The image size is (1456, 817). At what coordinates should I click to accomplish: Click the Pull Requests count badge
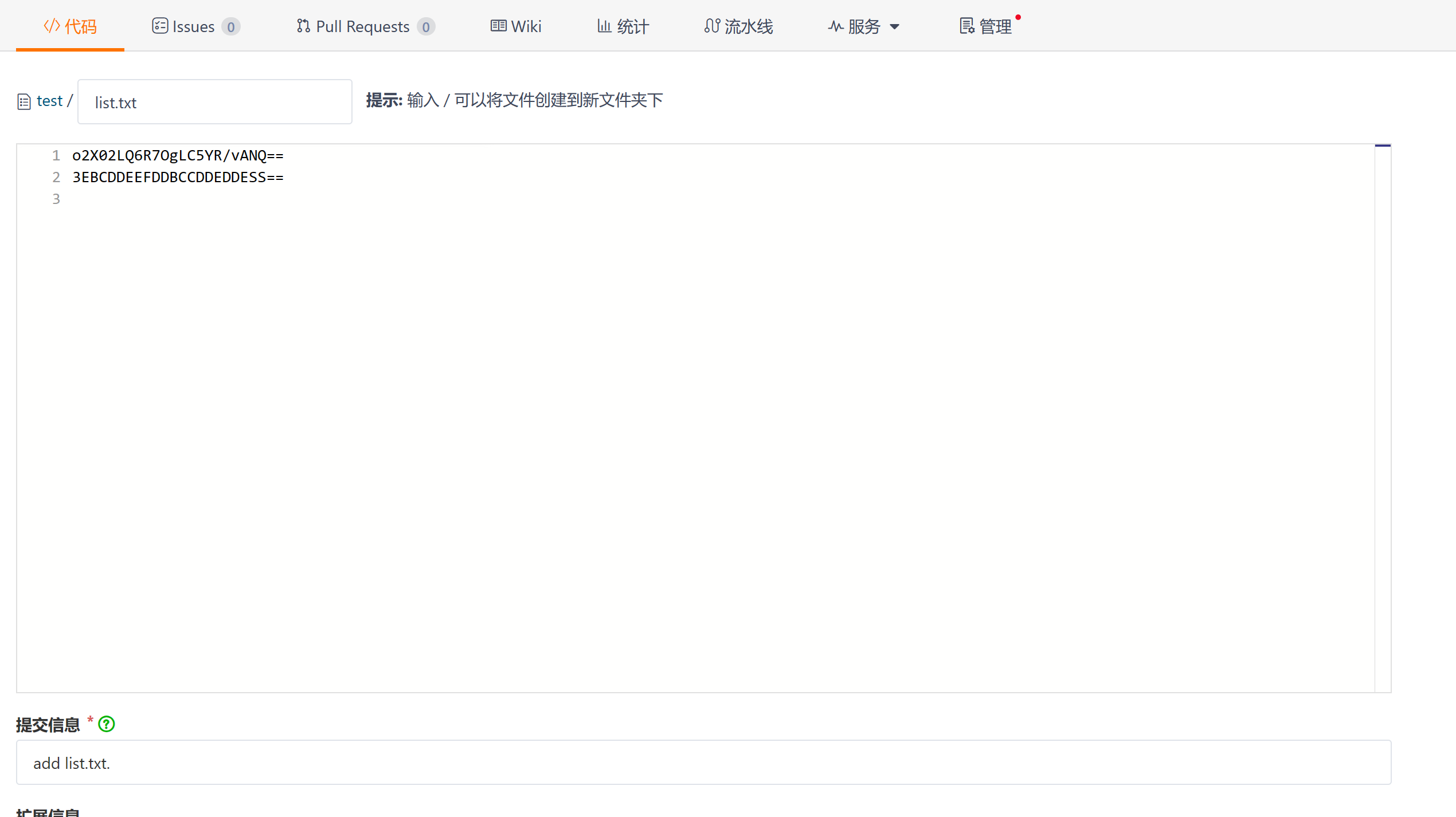[x=425, y=27]
